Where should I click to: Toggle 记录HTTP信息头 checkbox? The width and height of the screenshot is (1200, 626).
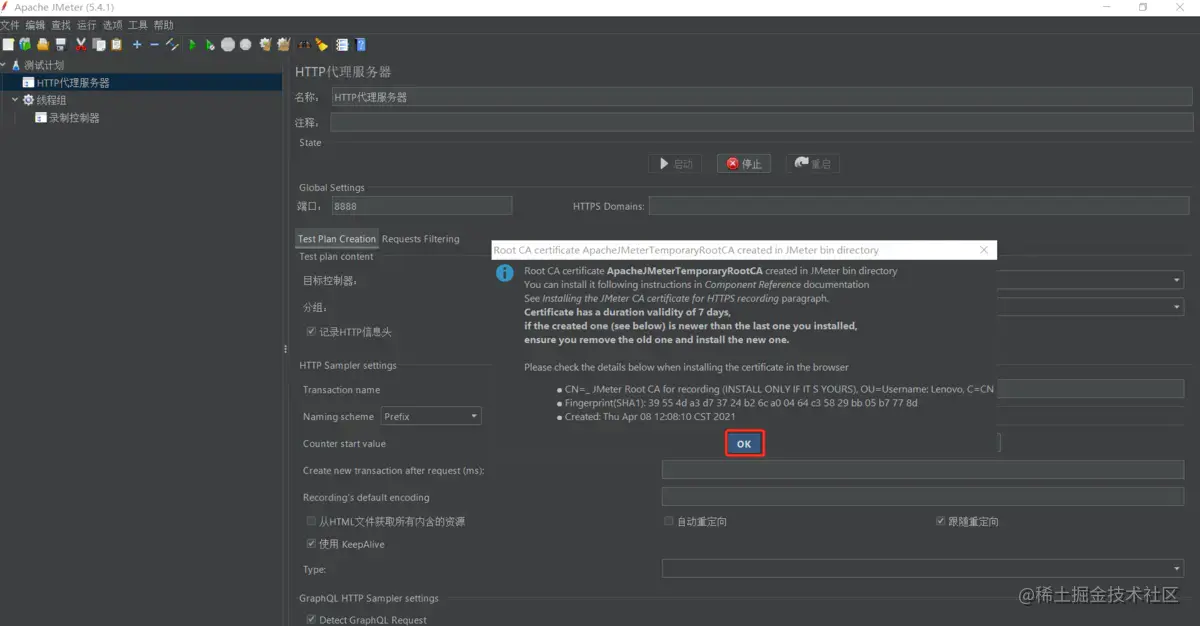click(311, 331)
